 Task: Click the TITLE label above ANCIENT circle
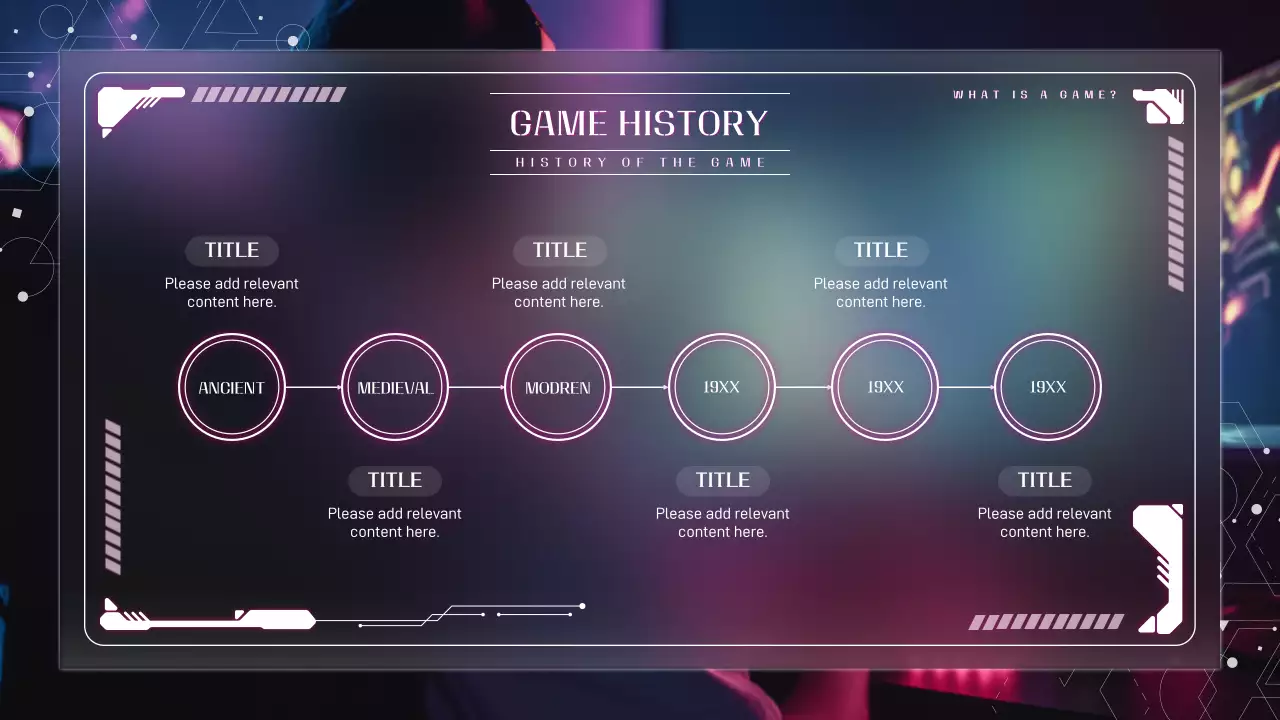click(x=232, y=250)
